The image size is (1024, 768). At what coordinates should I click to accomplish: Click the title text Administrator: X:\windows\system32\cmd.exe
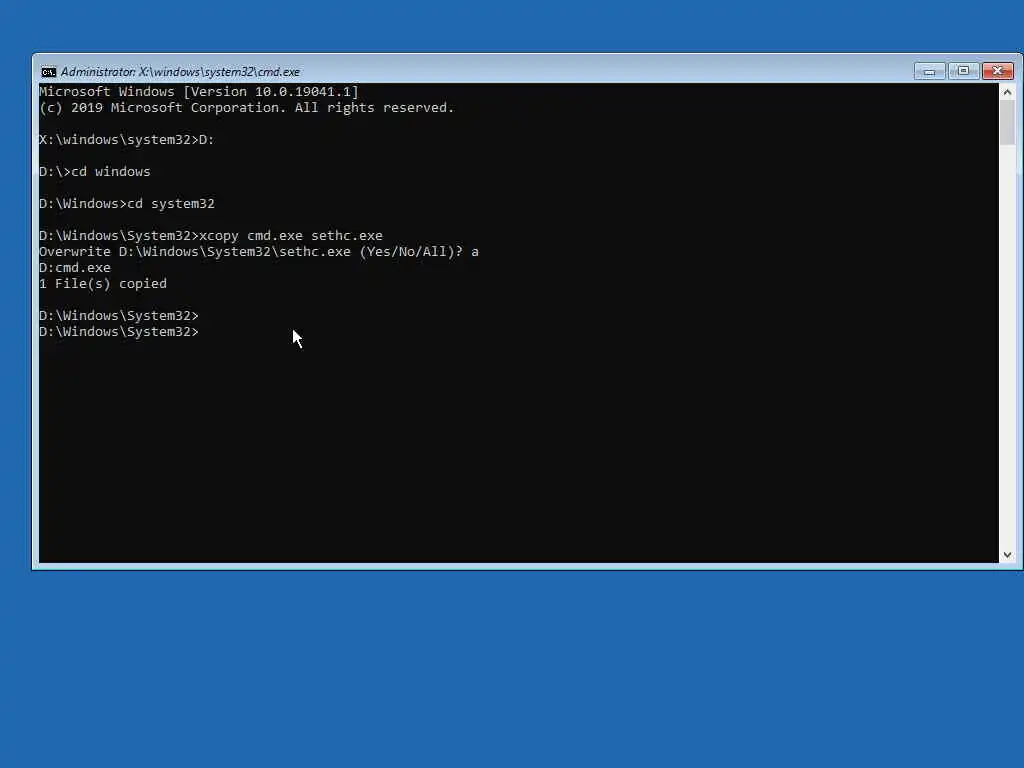180,72
